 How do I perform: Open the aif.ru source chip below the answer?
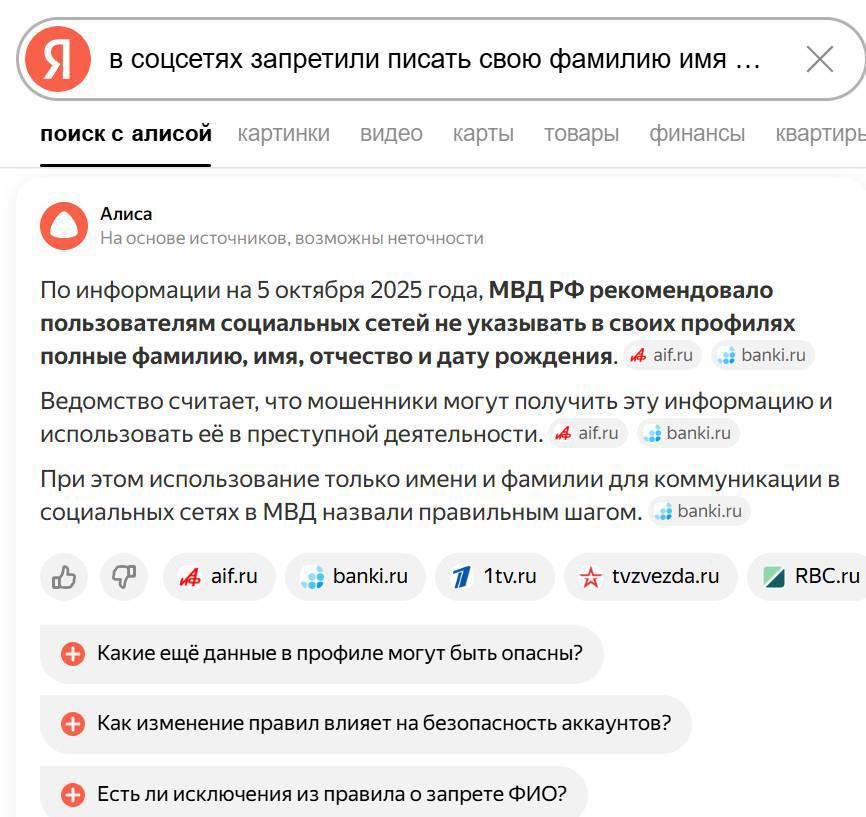[219, 577]
